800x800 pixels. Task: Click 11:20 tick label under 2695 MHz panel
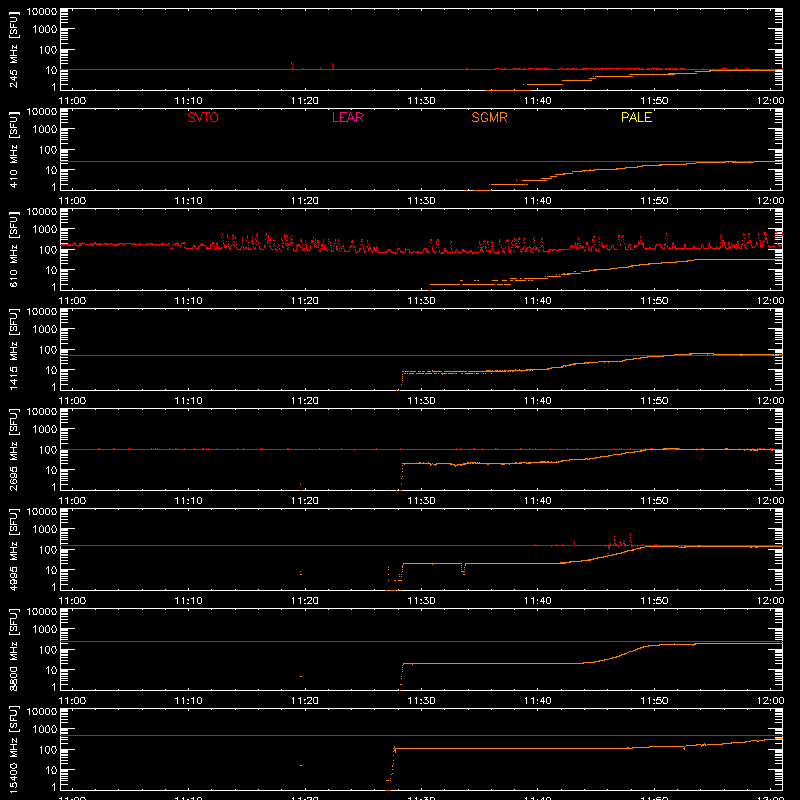[x=305, y=501]
